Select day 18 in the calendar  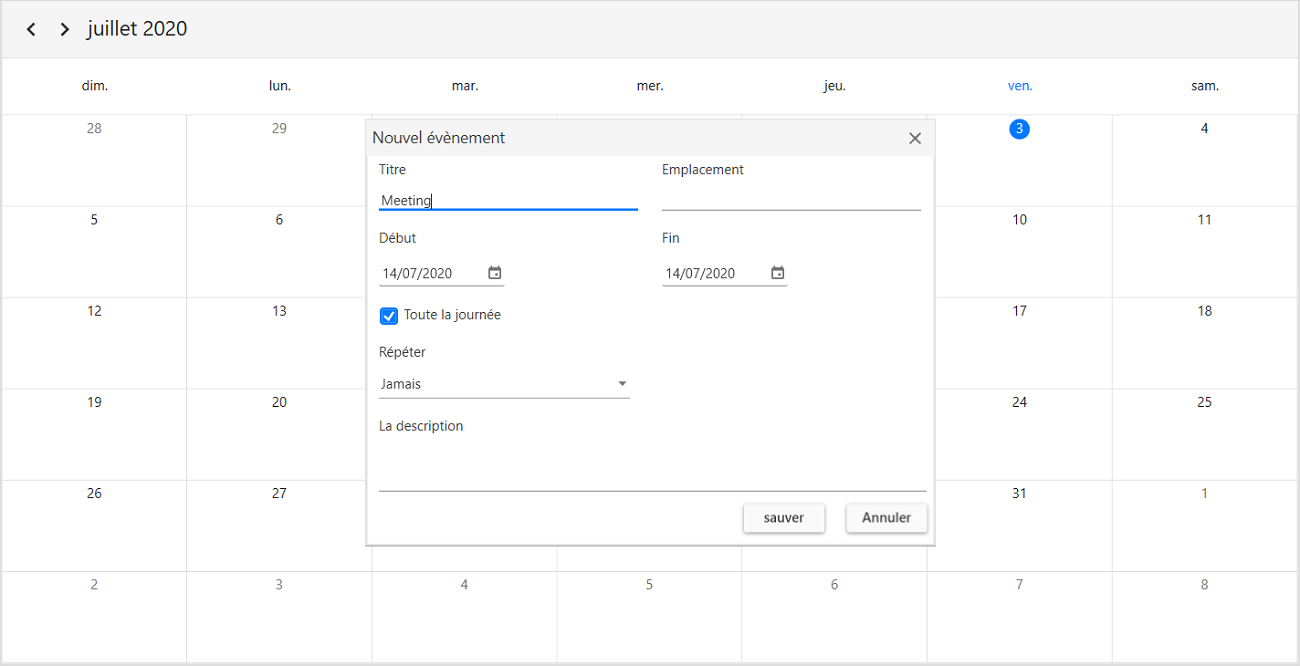pyautogui.click(x=1204, y=311)
